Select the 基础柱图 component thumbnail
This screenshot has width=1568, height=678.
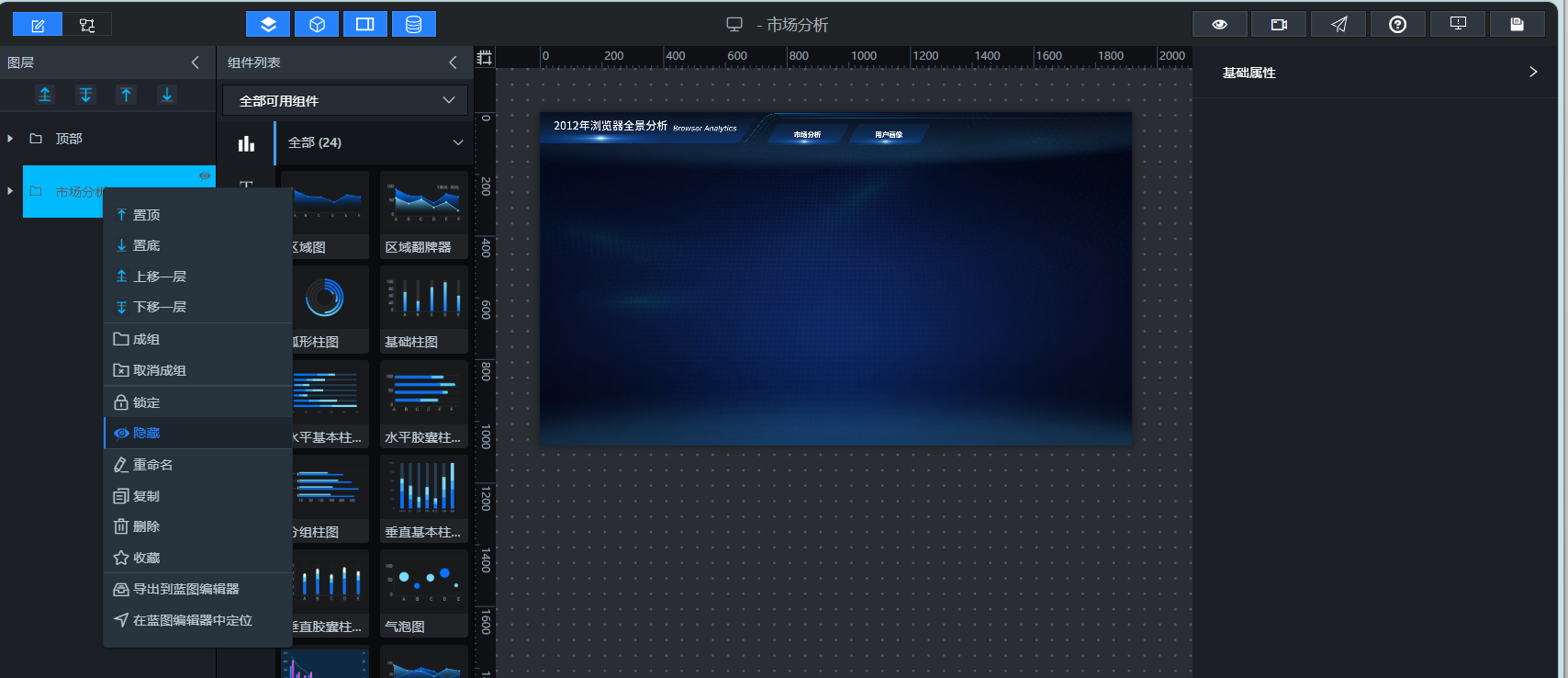pos(424,310)
